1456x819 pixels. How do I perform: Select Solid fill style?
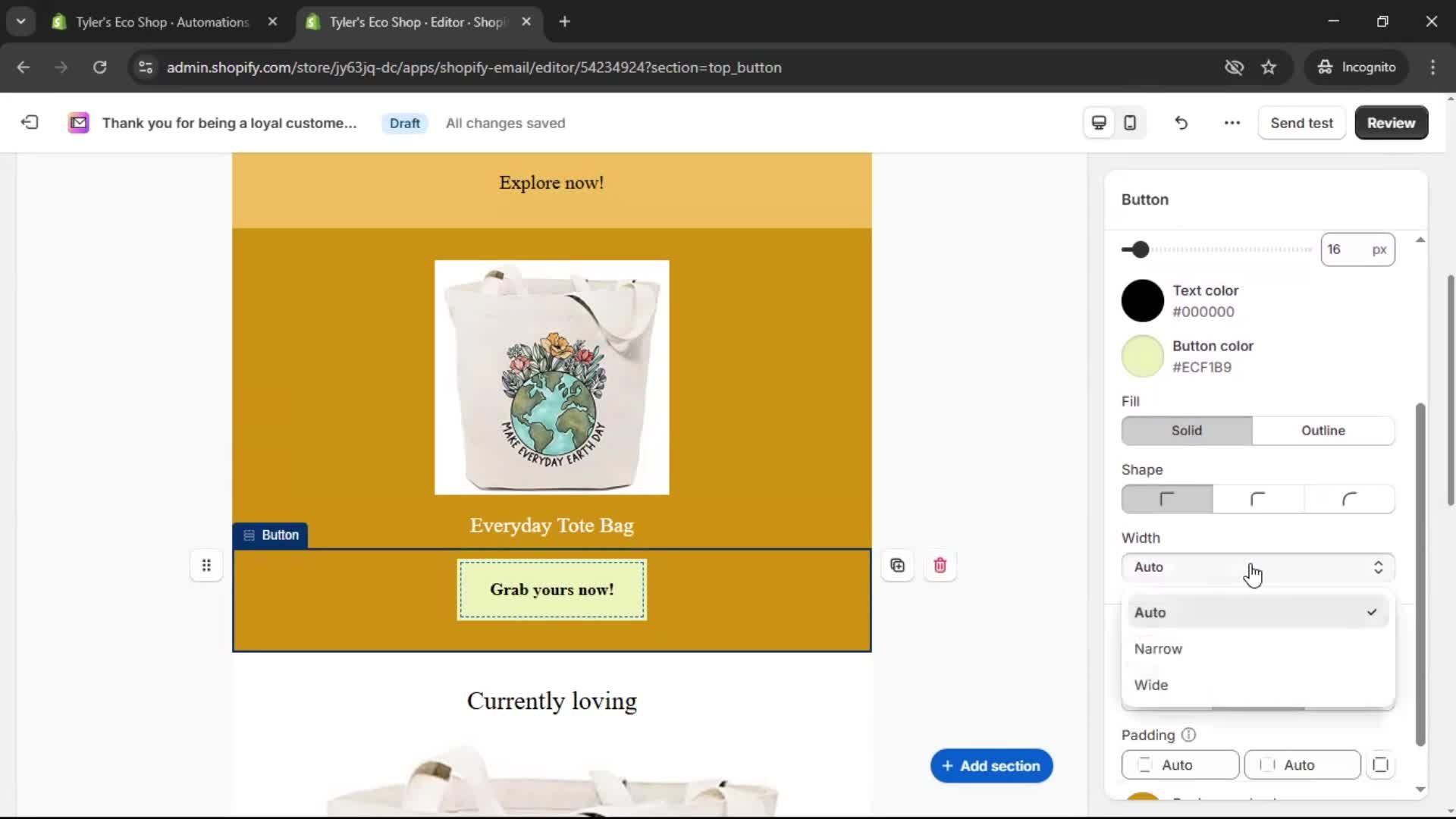pyautogui.click(x=1185, y=431)
